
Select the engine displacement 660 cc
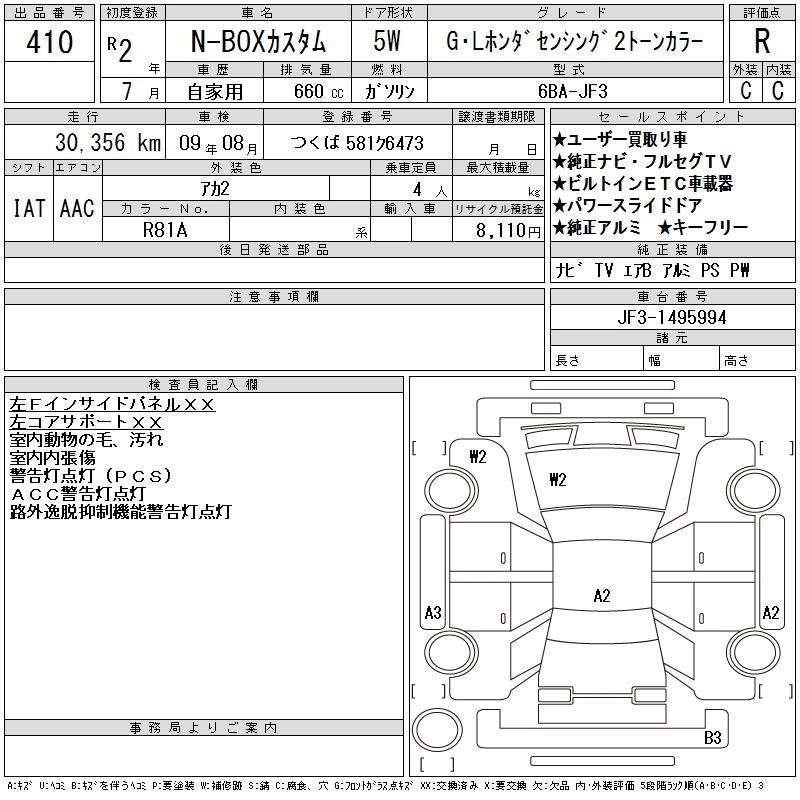[318, 91]
